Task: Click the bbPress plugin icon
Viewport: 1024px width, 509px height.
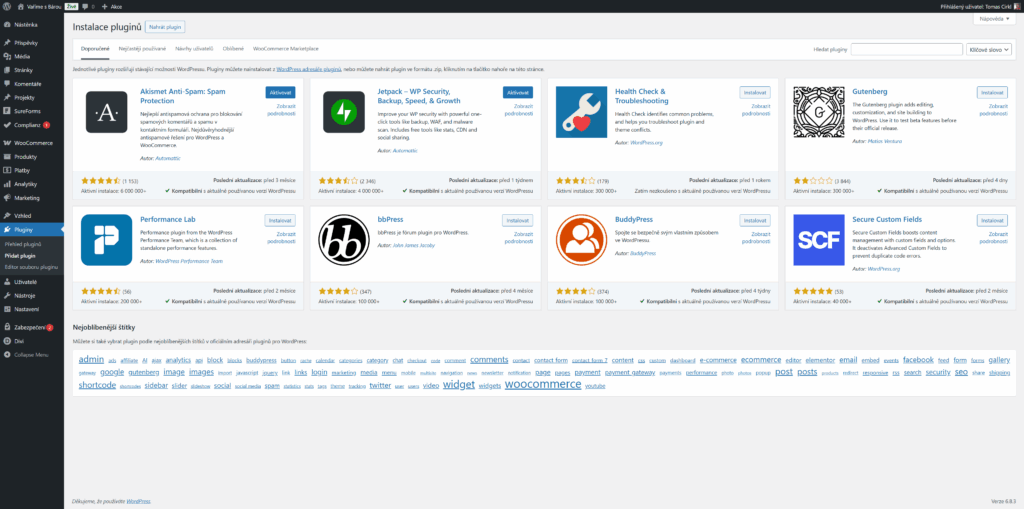Action: (x=344, y=240)
